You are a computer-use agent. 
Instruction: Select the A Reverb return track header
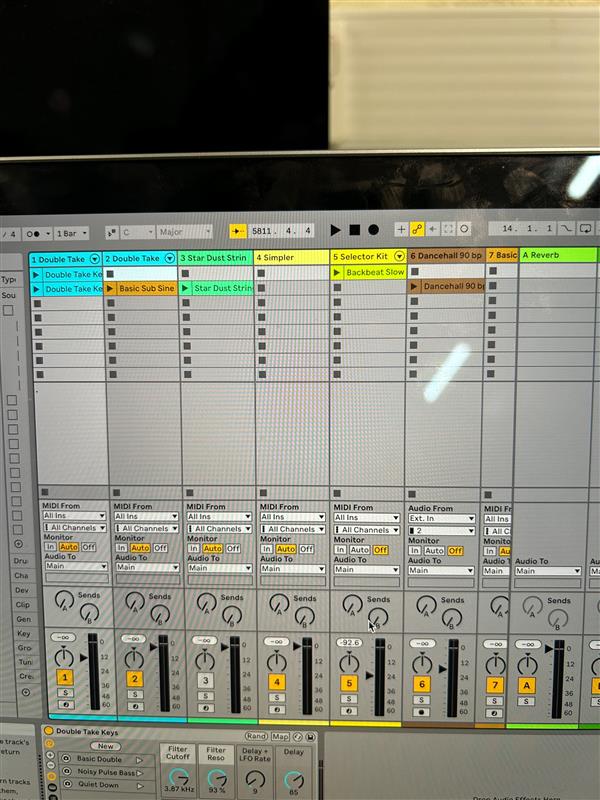[555, 256]
